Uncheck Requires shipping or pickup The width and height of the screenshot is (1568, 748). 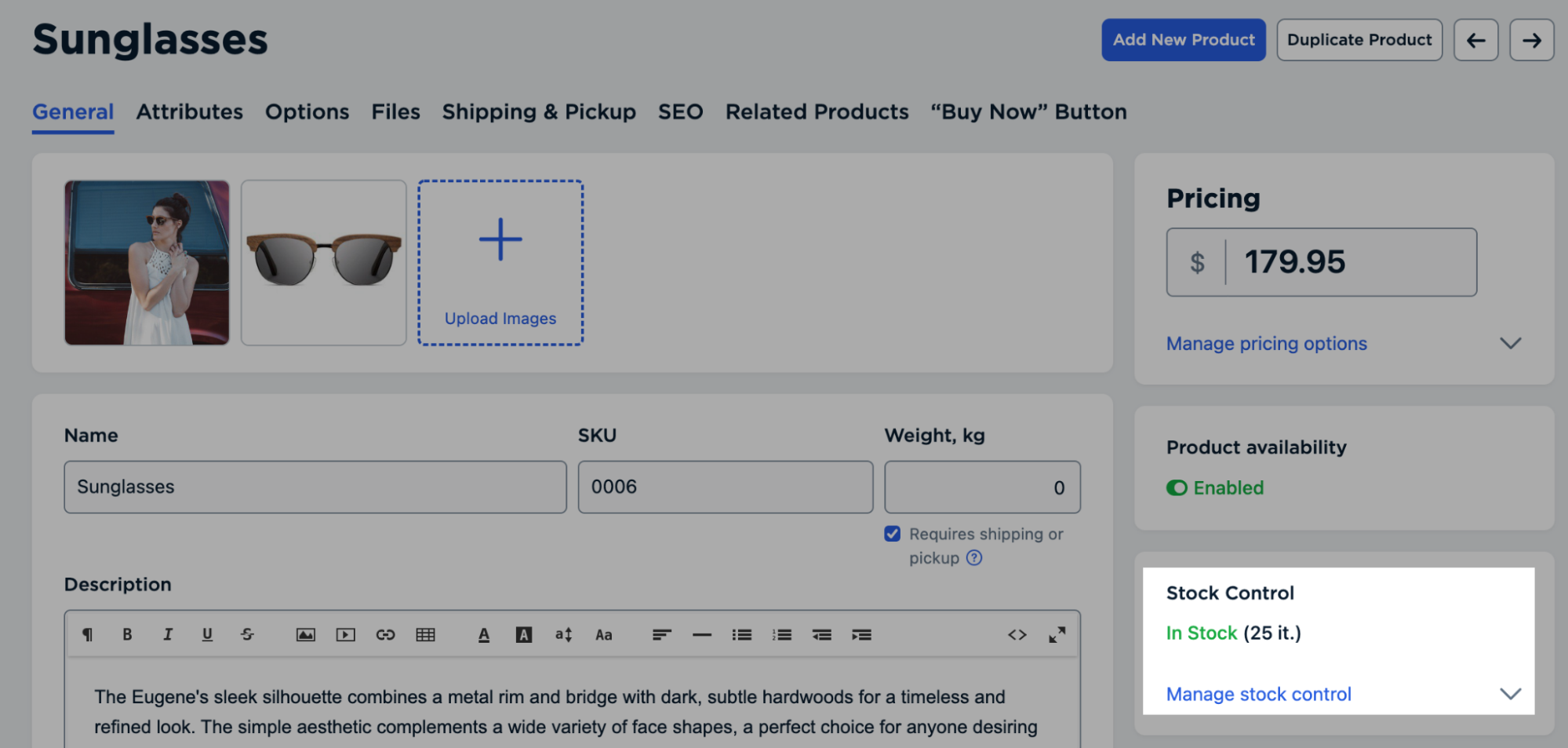click(892, 535)
